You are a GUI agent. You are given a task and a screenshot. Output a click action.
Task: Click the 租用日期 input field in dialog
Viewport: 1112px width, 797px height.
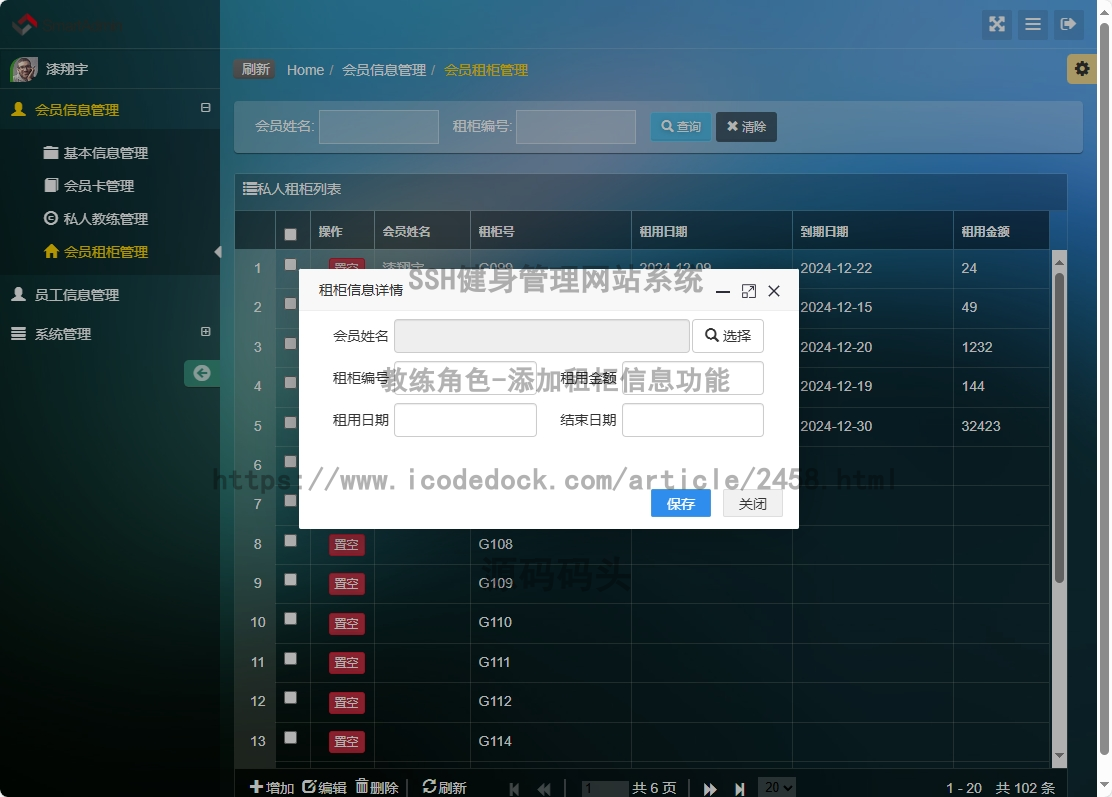(465, 420)
